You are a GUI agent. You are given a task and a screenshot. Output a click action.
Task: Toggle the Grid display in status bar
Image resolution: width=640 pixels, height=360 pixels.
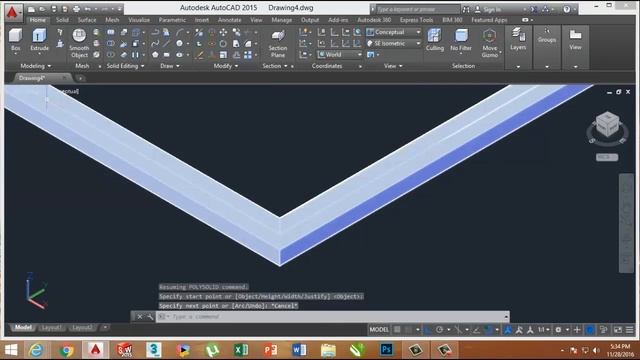(397, 329)
